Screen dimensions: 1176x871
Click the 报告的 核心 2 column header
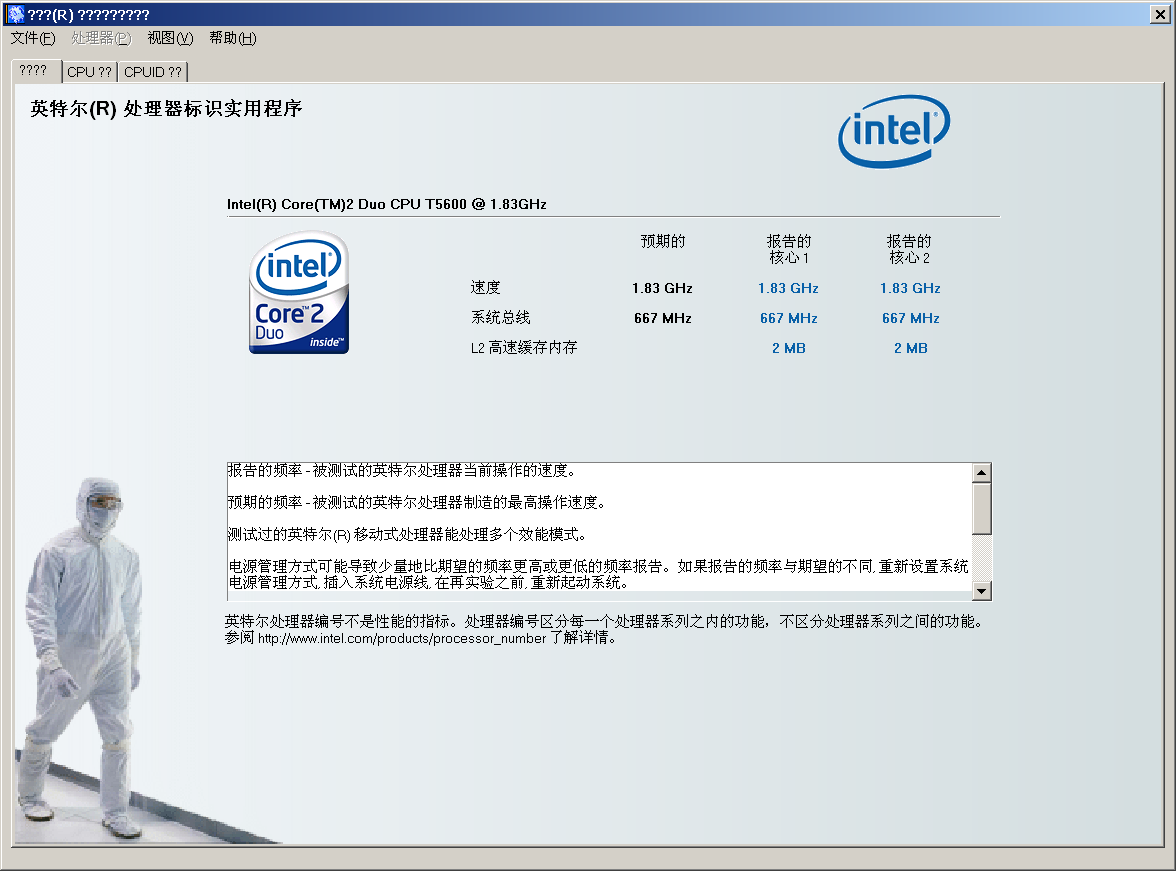pos(909,249)
